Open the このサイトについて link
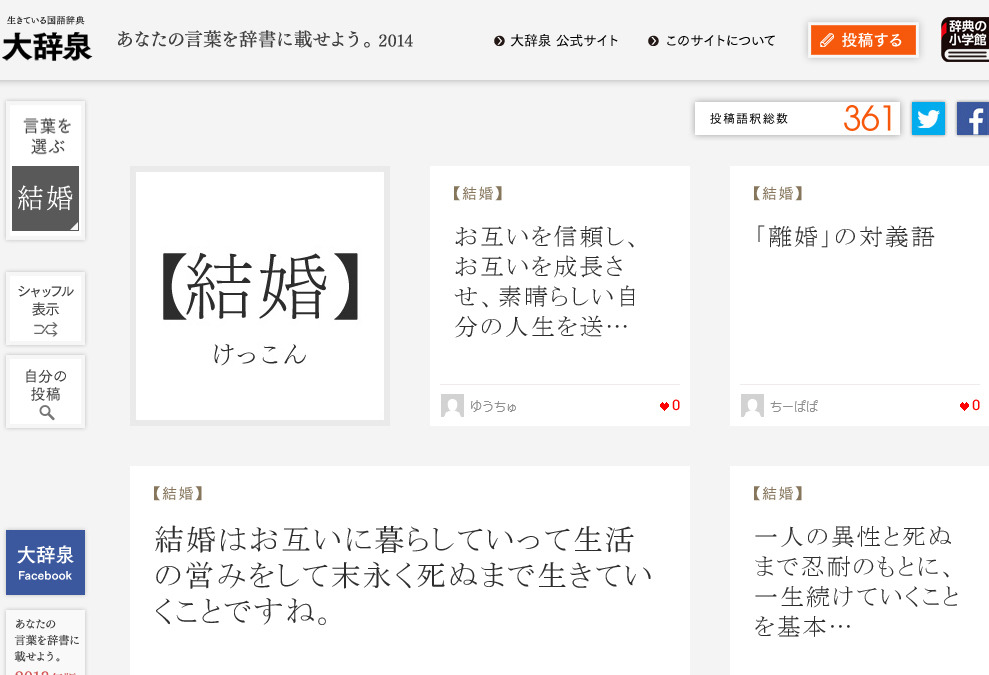Viewport: 989px width, 675px height. (711, 40)
